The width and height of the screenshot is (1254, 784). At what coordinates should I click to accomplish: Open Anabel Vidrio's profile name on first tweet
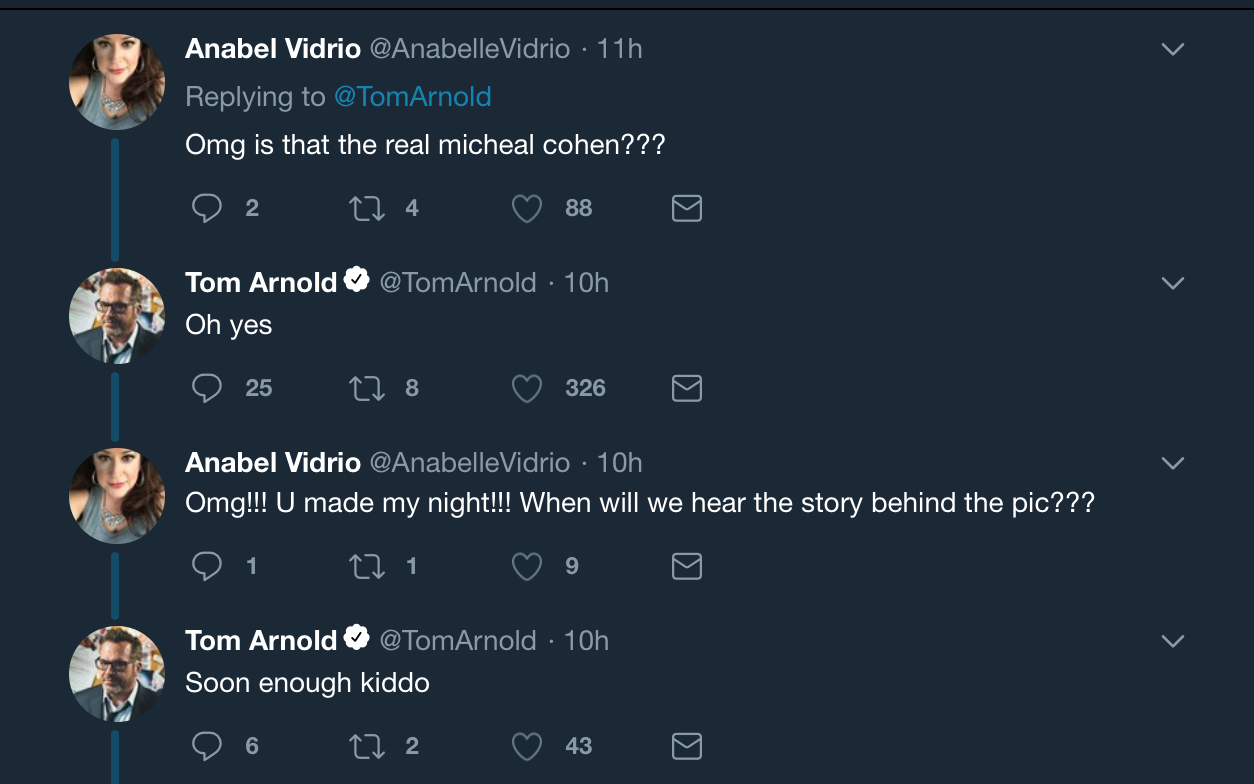click(x=273, y=49)
